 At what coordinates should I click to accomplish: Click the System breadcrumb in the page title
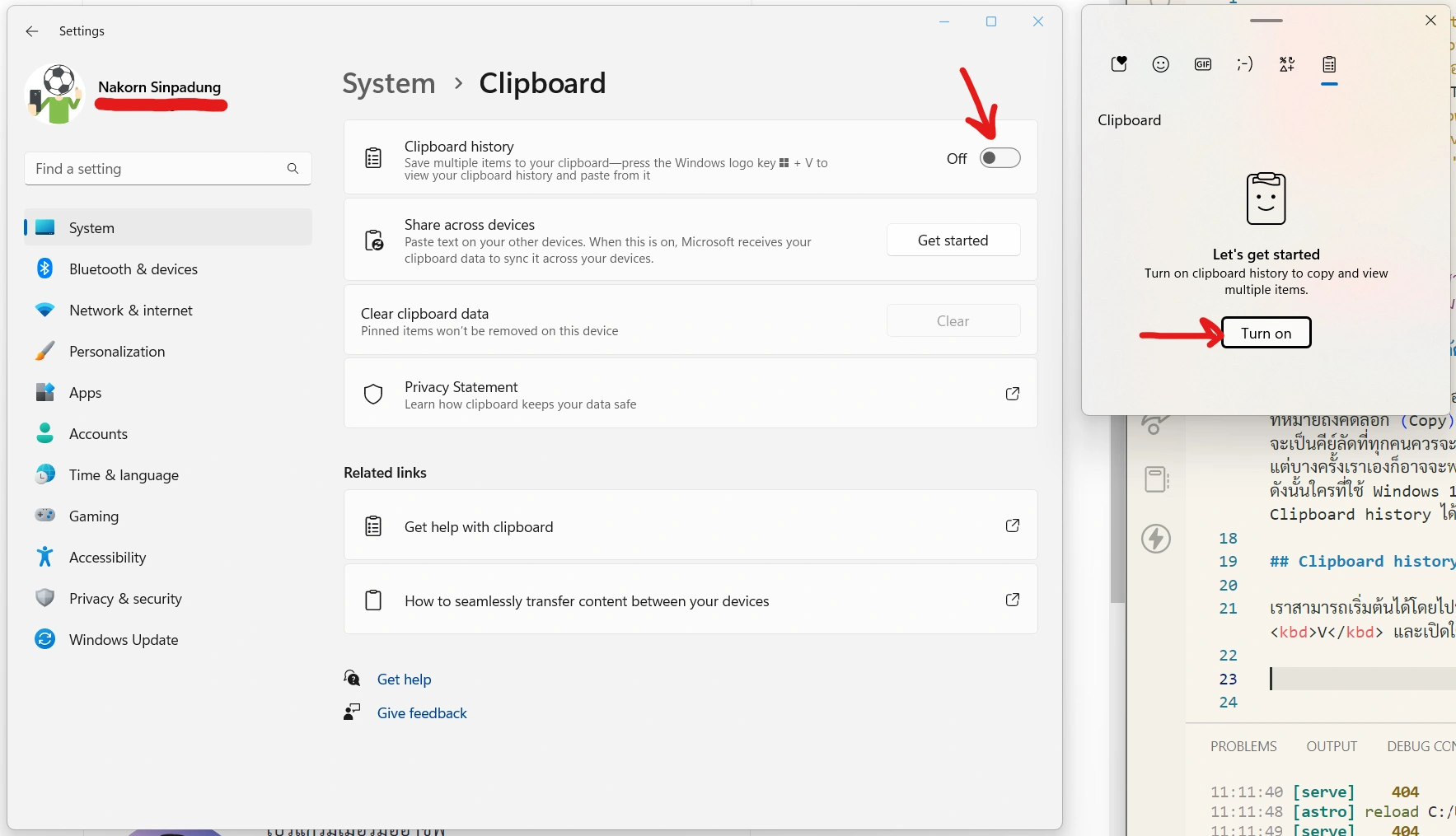(389, 83)
